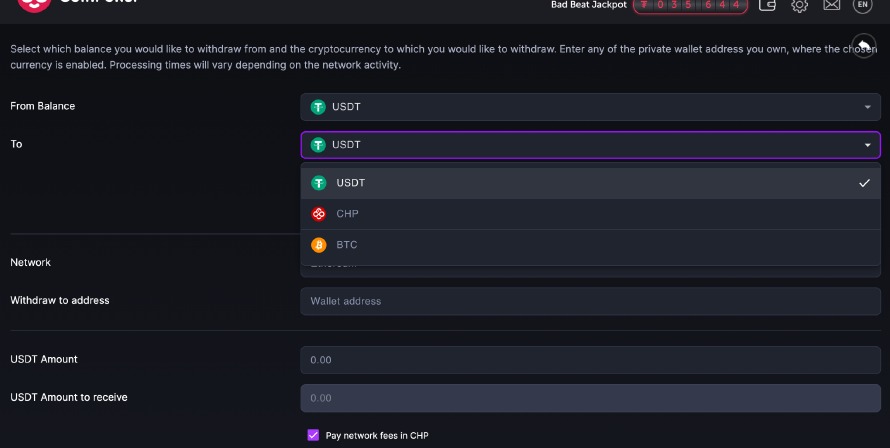Click the Wallet address input field
The image size is (890, 448).
tap(590, 301)
